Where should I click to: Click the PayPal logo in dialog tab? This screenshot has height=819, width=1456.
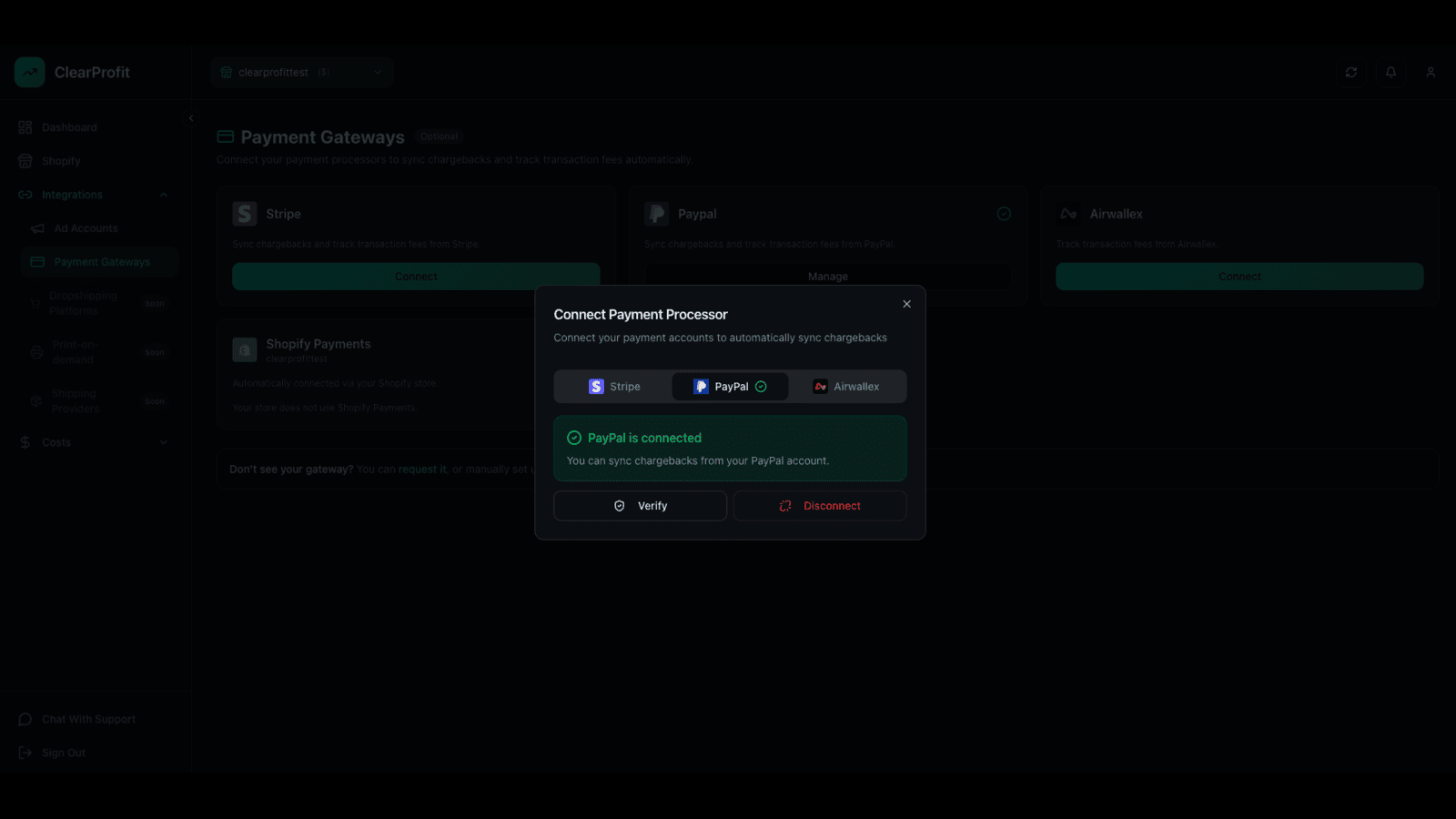pyautogui.click(x=701, y=387)
